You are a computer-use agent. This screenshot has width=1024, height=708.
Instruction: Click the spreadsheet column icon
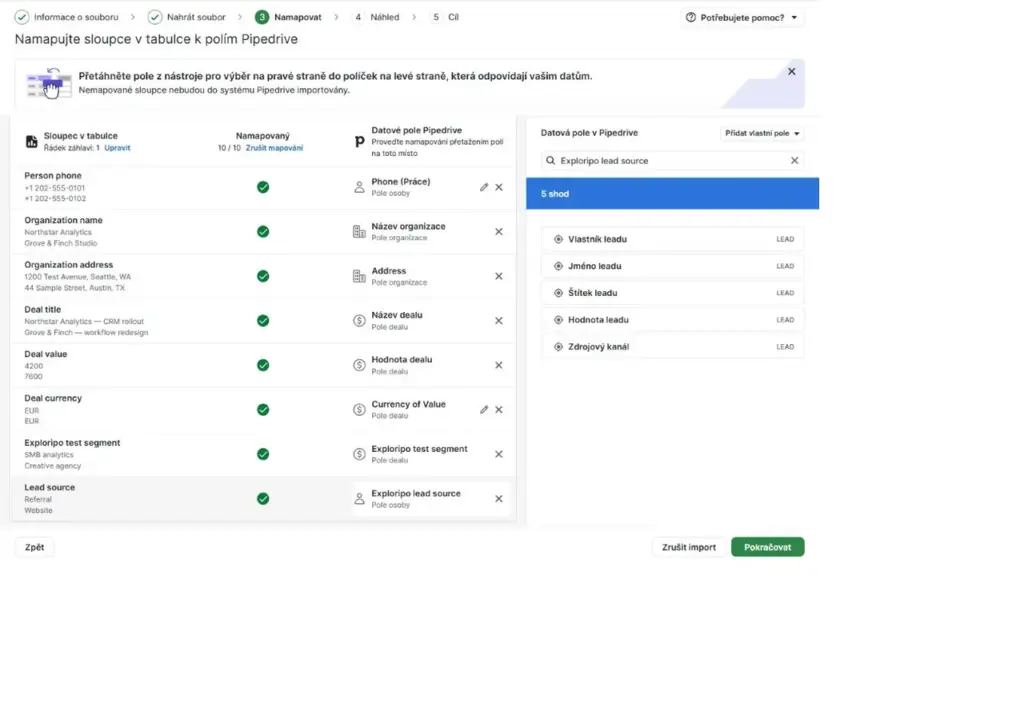pos(31,142)
